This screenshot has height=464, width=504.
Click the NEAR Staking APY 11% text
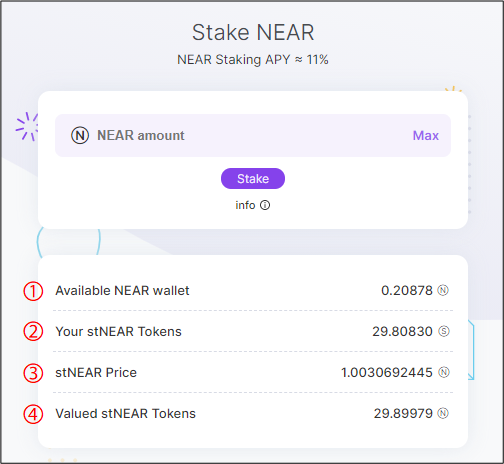(253, 60)
